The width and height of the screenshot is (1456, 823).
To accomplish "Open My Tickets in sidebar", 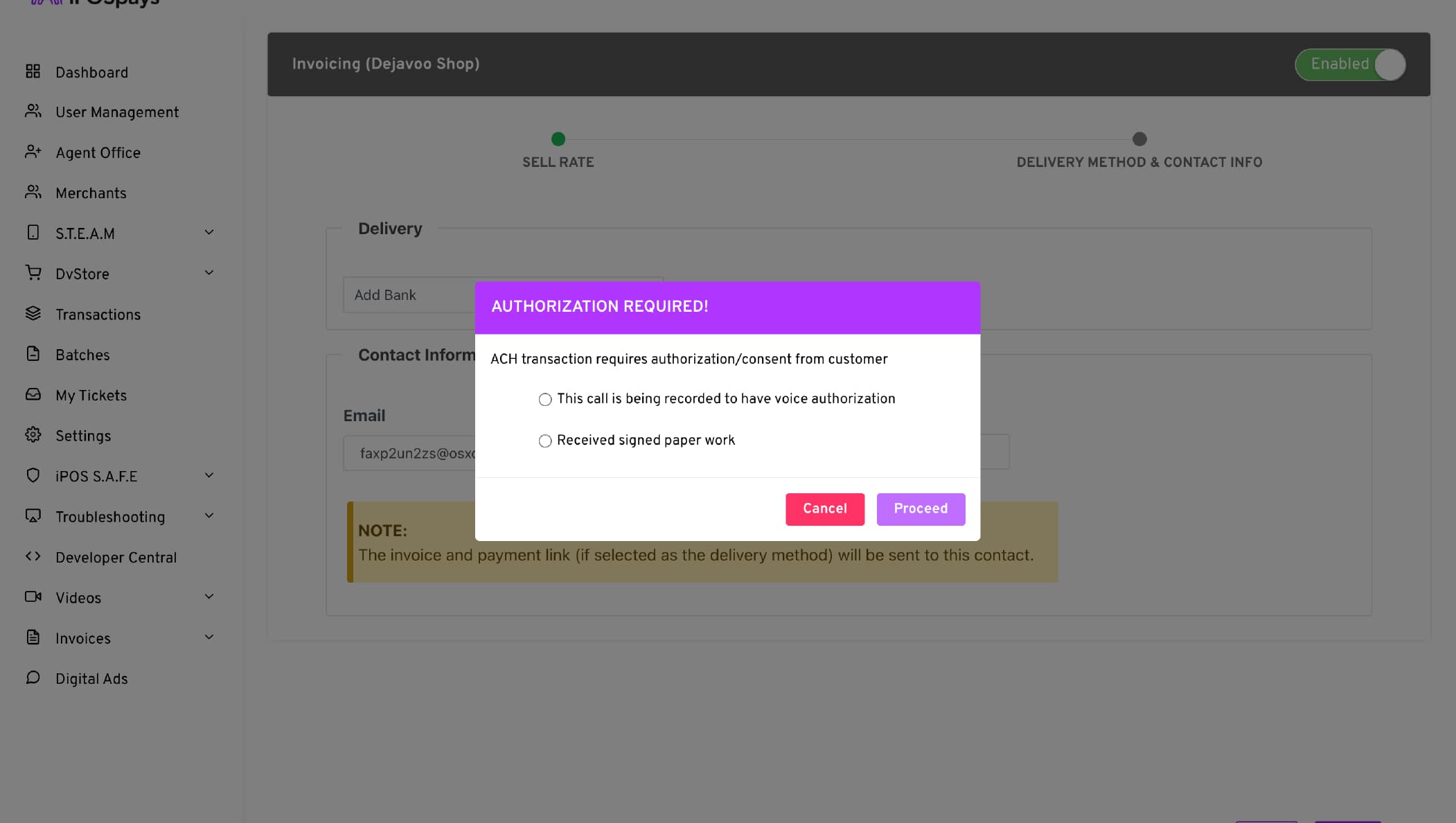I will 91,396.
